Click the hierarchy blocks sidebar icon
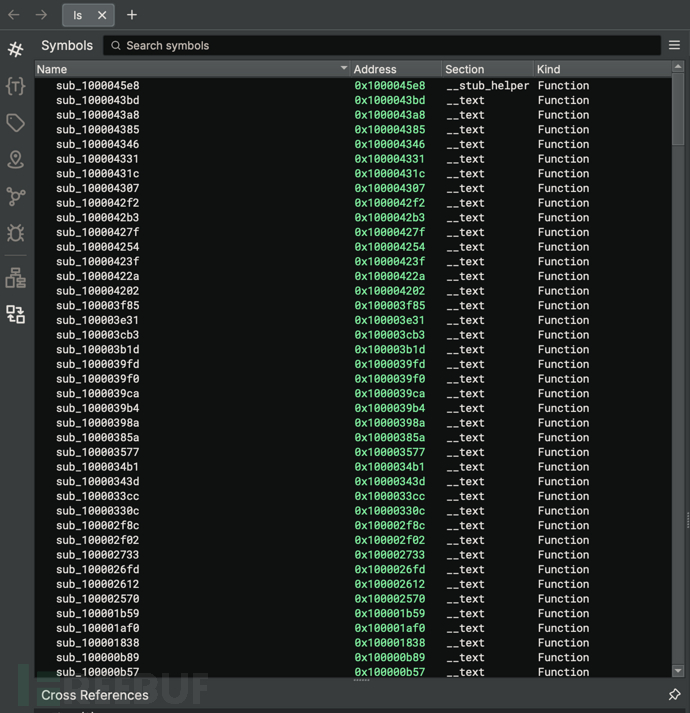Image resolution: width=690 pixels, height=713 pixels. 15,277
